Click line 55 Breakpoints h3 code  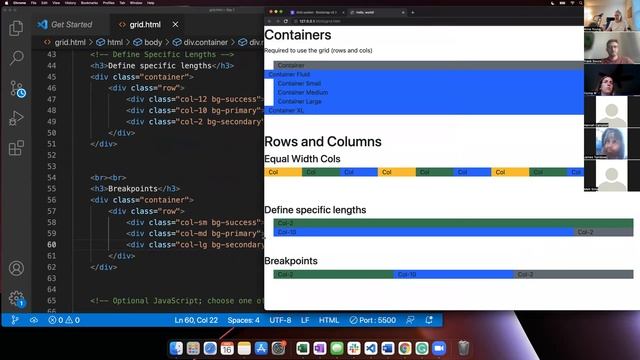pyautogui.click(x=135, y=189)
